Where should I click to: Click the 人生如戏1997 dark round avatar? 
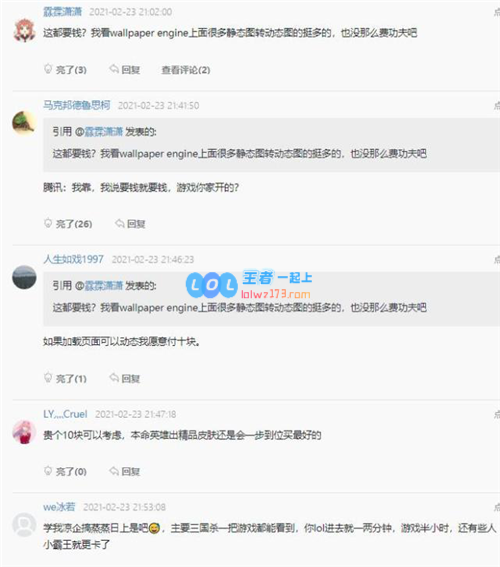pyautogui.click(x=24, y=277)
